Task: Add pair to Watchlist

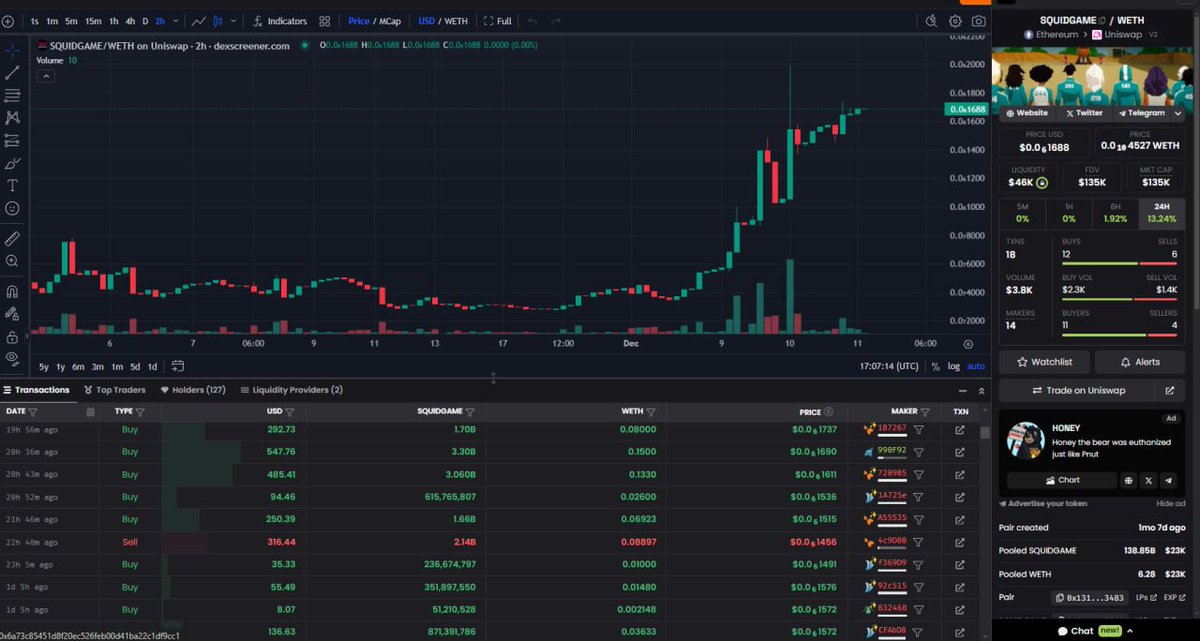Action: point(1043,362)
